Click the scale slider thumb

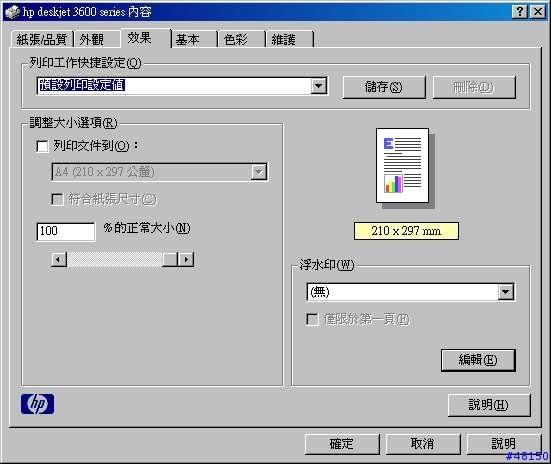170,259
